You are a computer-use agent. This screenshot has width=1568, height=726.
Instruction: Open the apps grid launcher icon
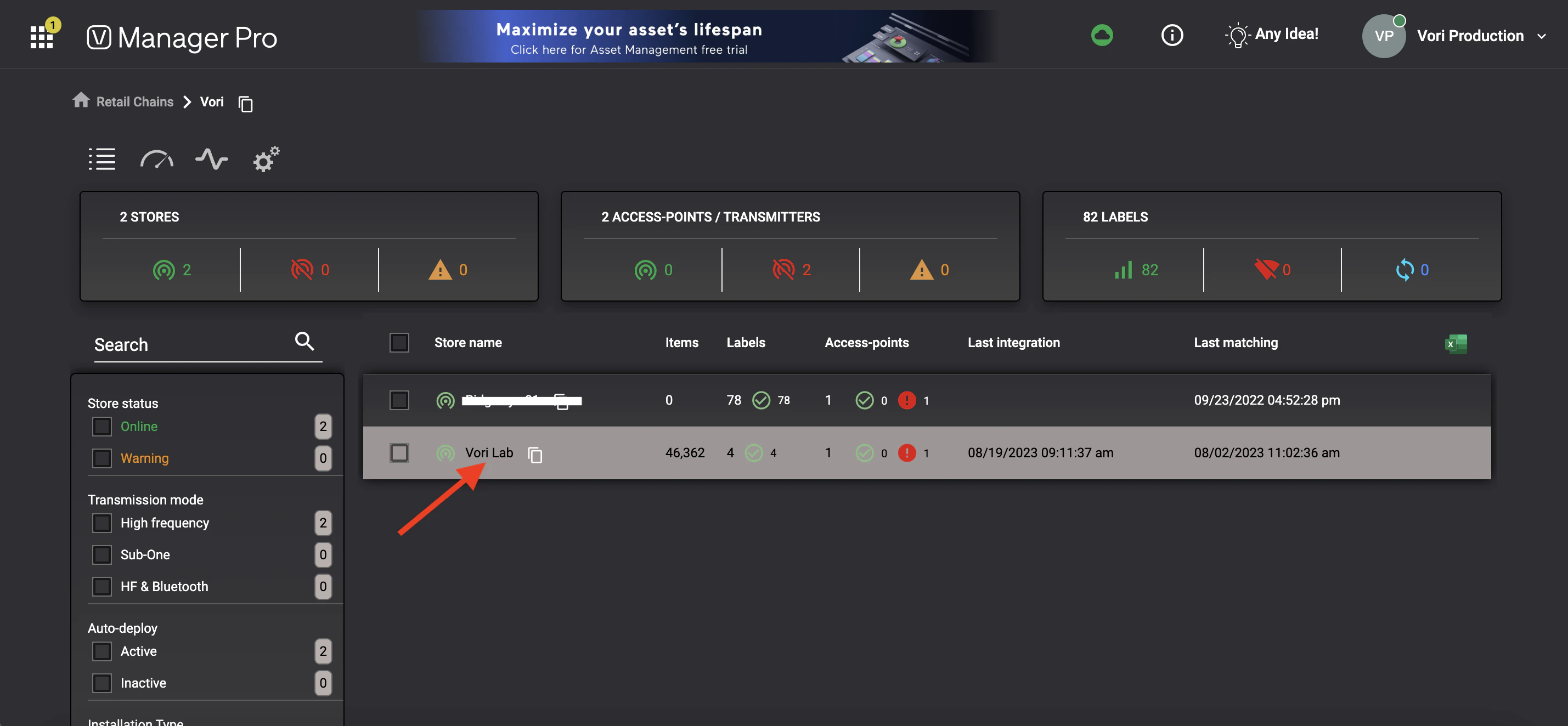click(42, 37)
